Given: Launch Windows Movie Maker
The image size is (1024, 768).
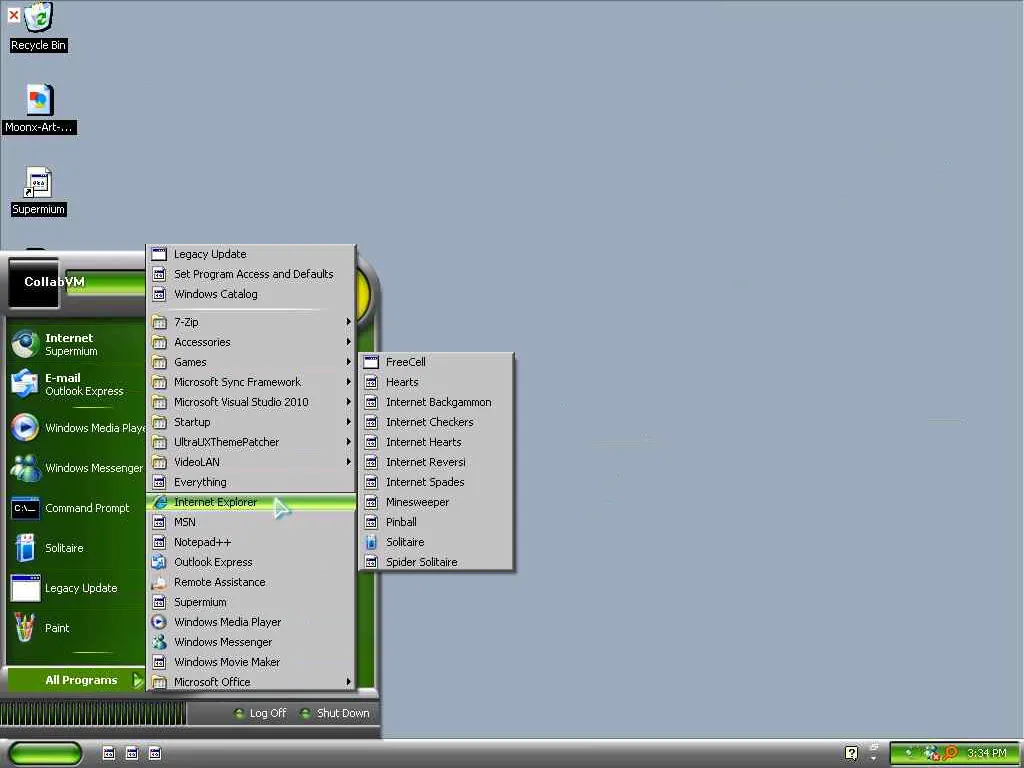Looking at the screenshot, I should click(251, 662).
